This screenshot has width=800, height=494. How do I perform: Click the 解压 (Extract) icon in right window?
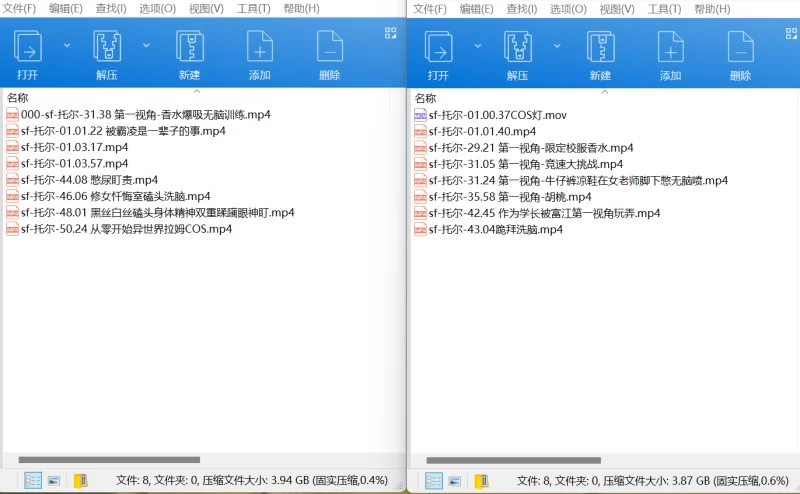point(518,46)
